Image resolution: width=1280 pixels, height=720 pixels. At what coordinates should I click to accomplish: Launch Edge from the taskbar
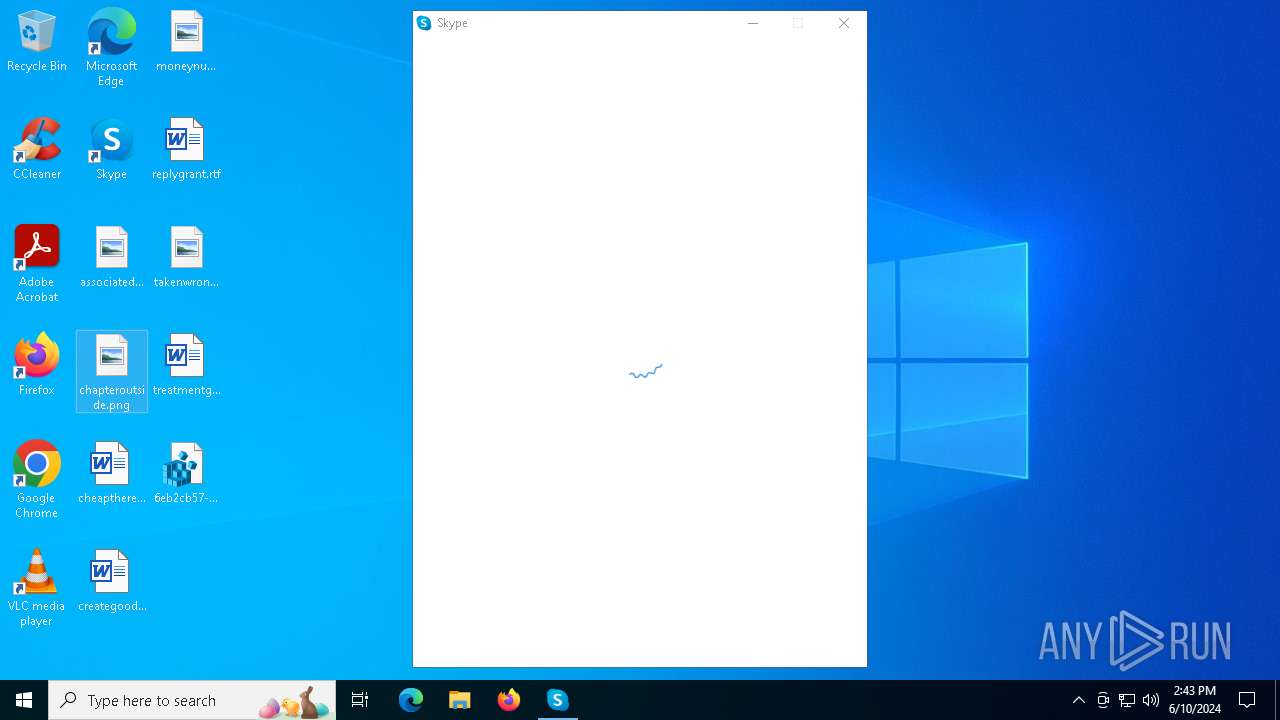(411, 700)
